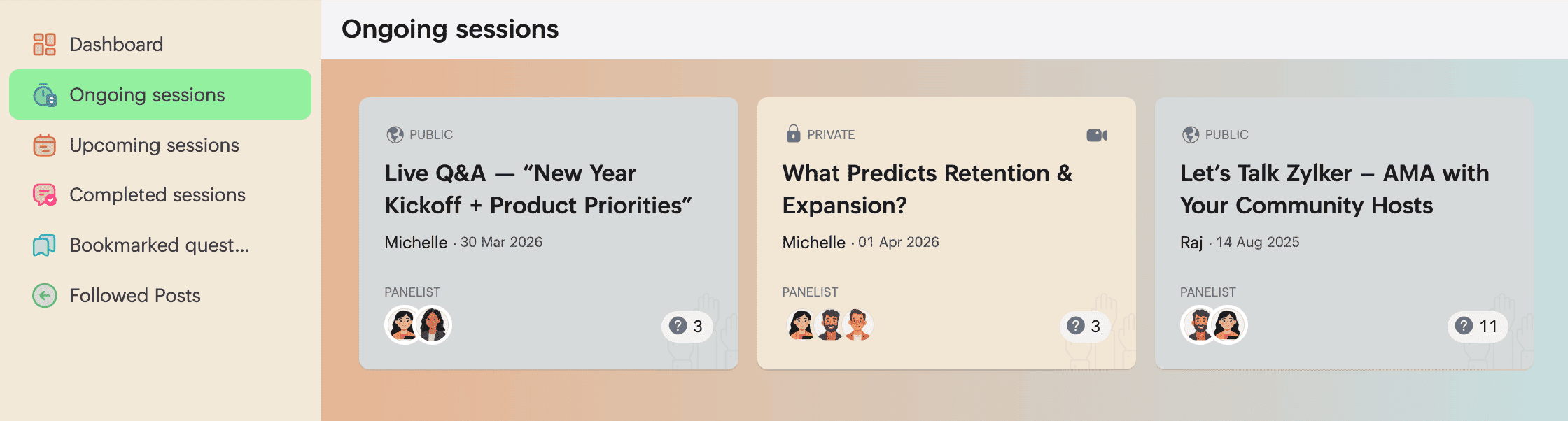Click panelist avatars on Raj's AMA card
The image size is (1568, 421).
1214,325
